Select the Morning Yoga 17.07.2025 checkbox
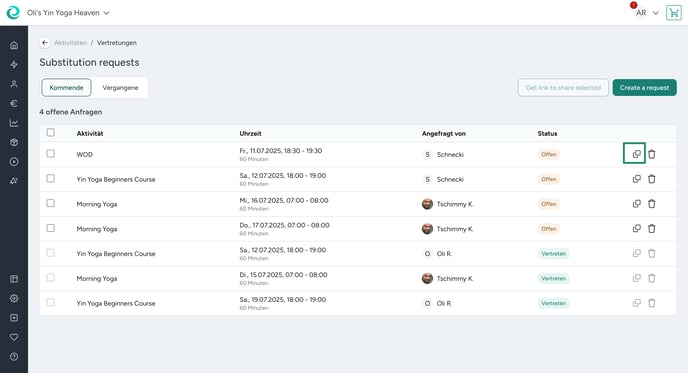Image resolution: width=688 pixels, height=373 pixels. tap(50, 228)
